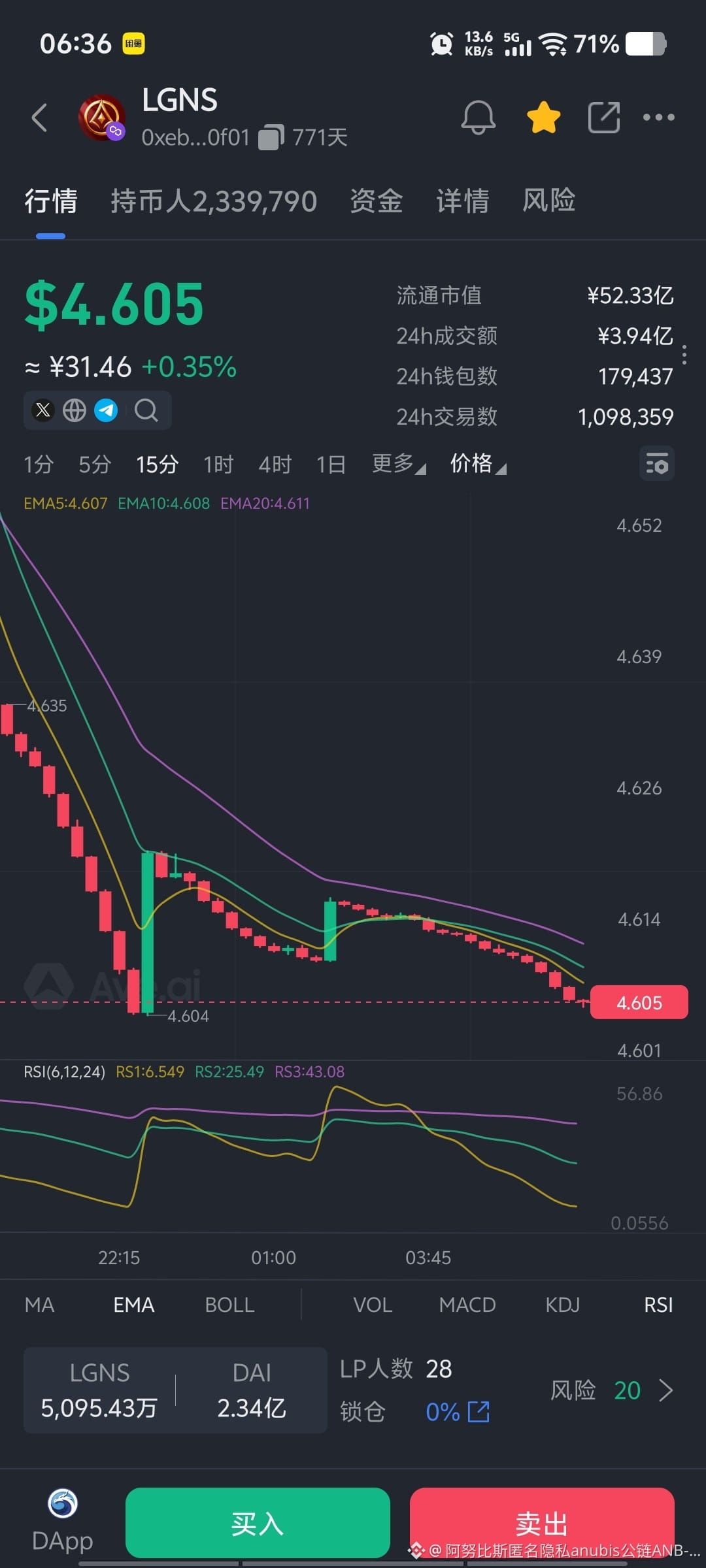Tap the 24h钱包数 179,437 value

coord(635,376)
